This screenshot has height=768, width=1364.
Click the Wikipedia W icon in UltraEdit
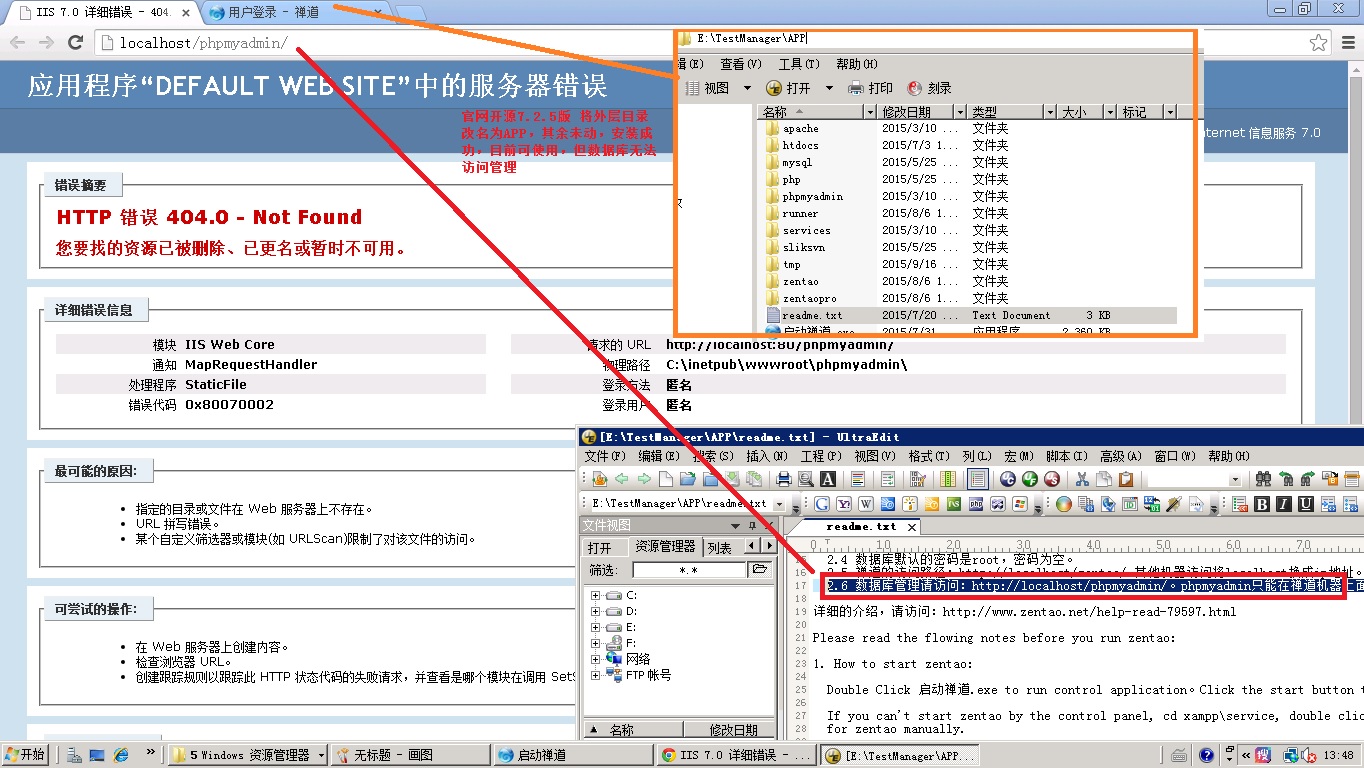tap(866, 504)
